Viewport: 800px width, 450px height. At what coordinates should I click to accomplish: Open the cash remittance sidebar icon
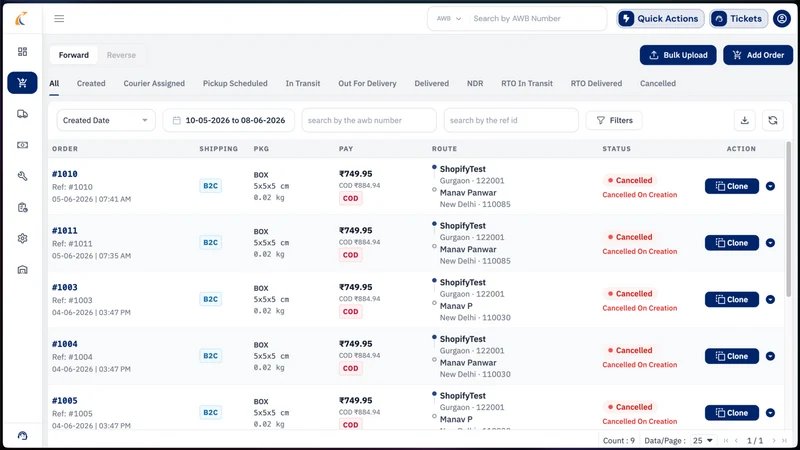tap(22, 145)
